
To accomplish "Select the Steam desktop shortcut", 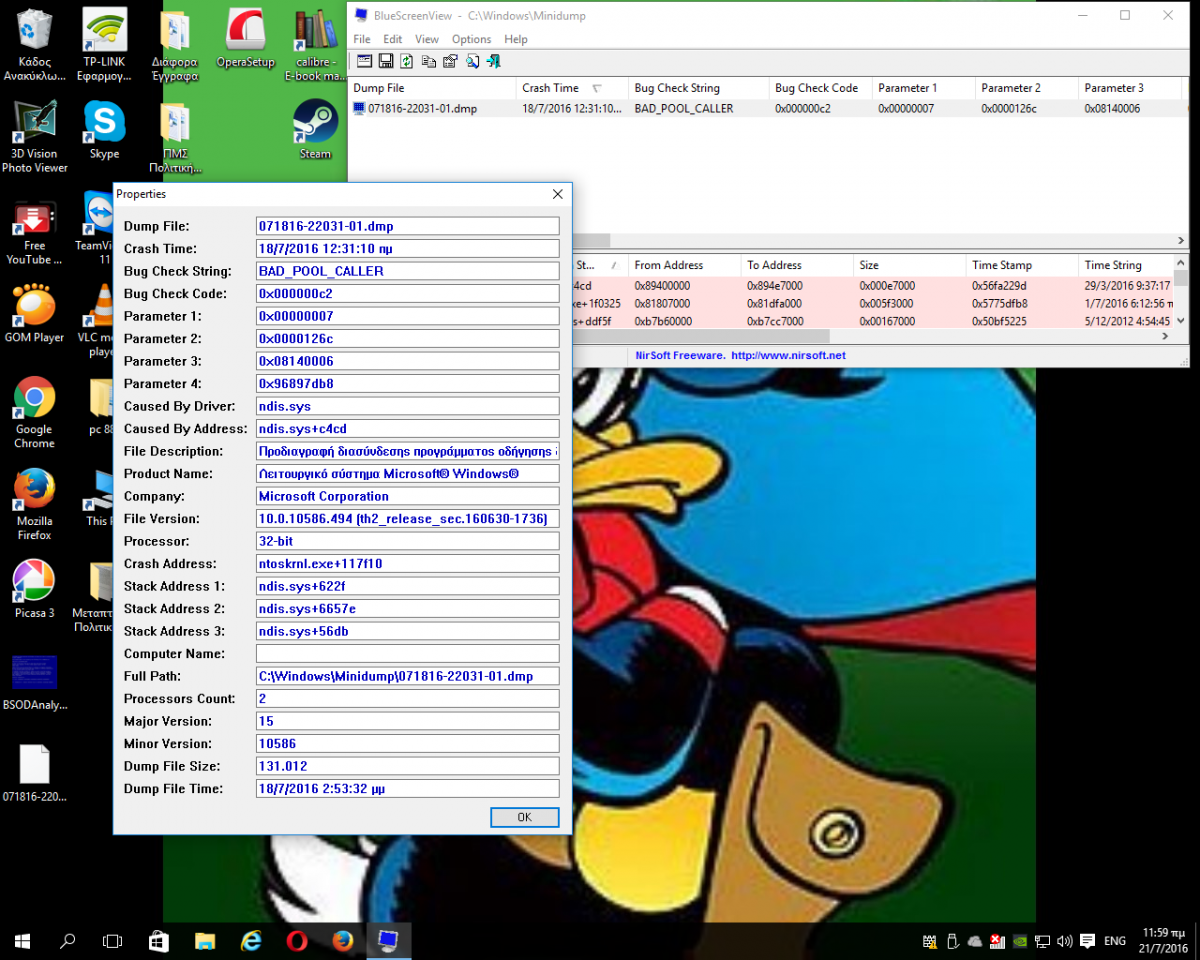I will coord(315,131).
